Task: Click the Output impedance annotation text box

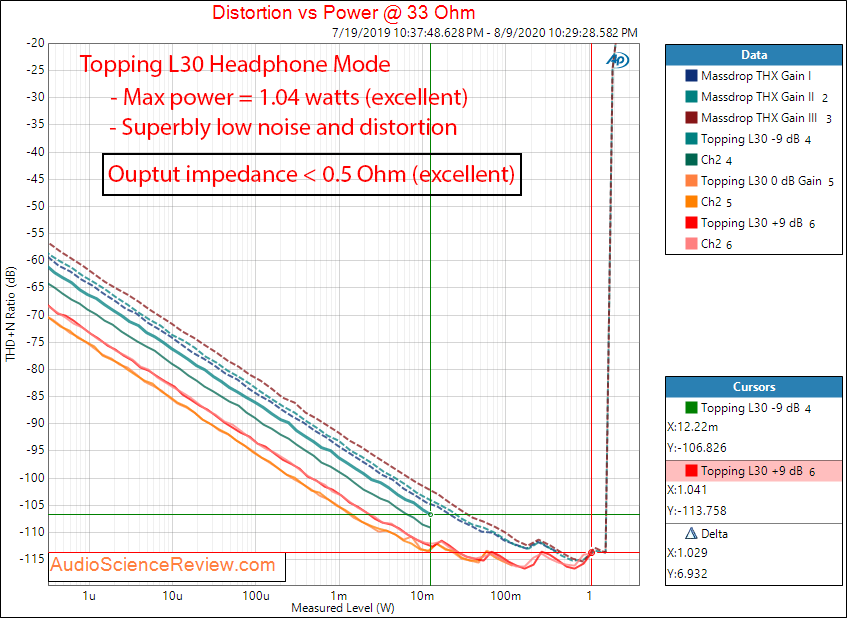Action: [x=312, y=174]
